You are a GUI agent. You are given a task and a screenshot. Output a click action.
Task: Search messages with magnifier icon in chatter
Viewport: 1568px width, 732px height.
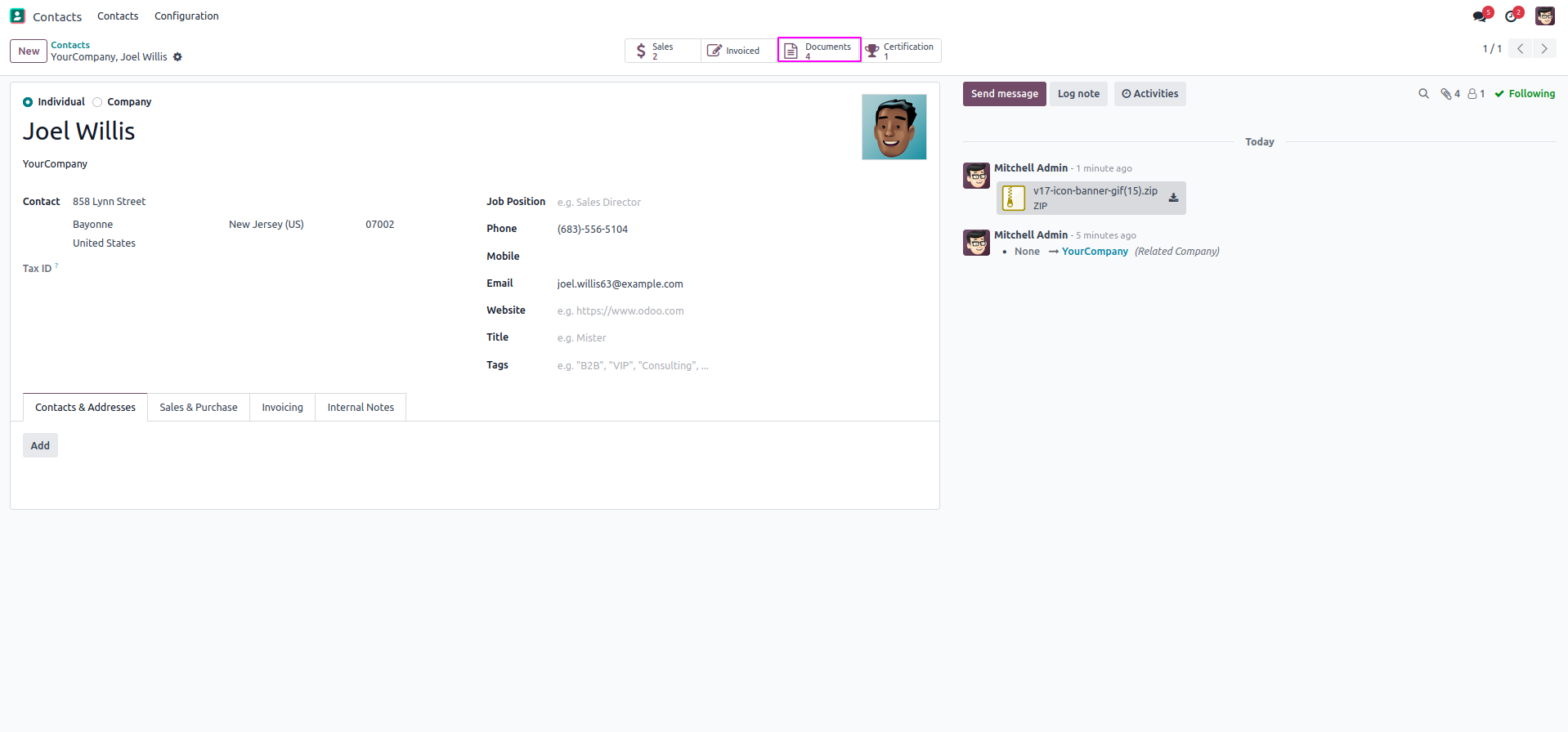tap(1423, 94)
